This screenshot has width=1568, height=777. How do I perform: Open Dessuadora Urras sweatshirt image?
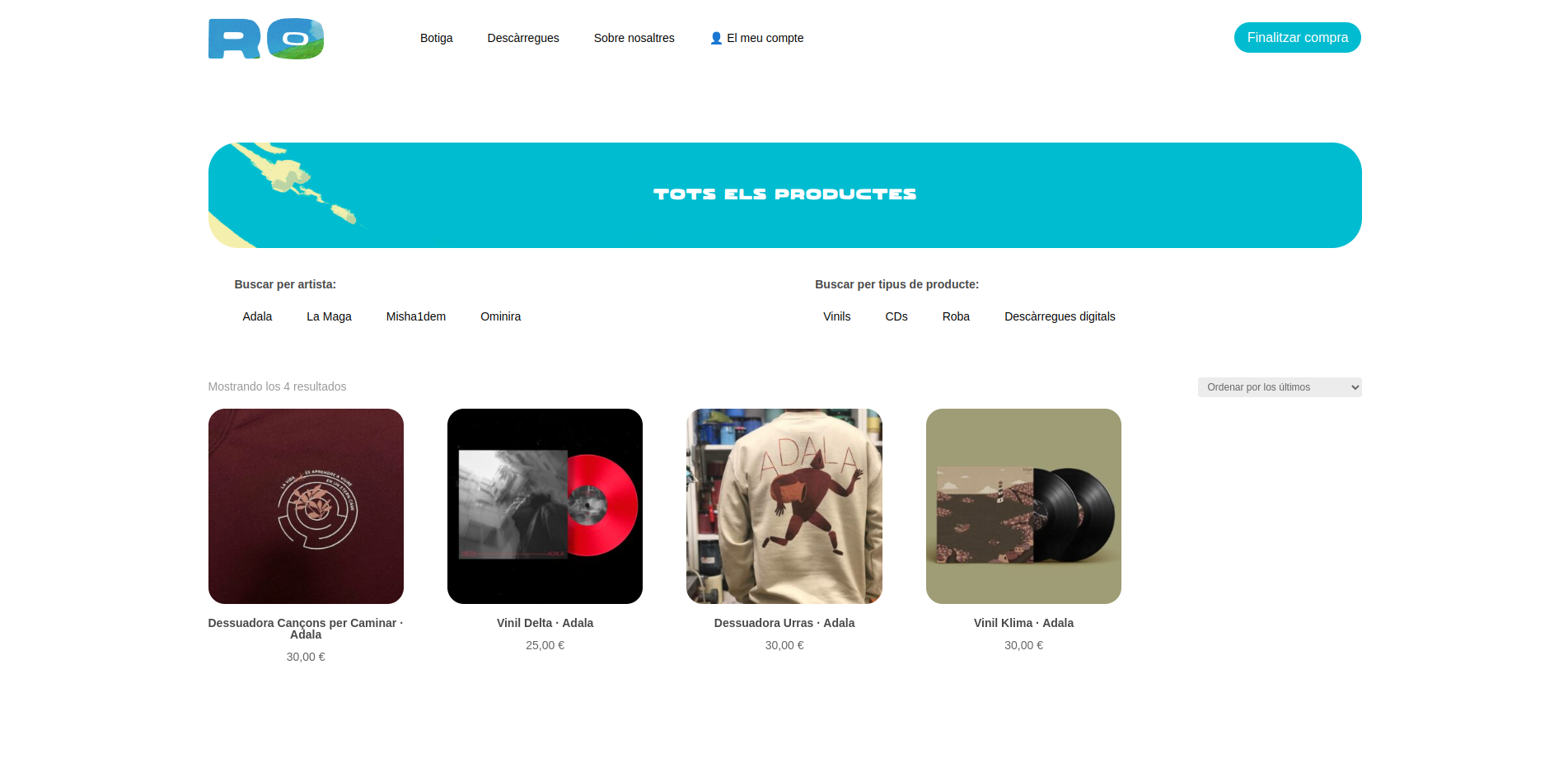(x=784, y=506)
